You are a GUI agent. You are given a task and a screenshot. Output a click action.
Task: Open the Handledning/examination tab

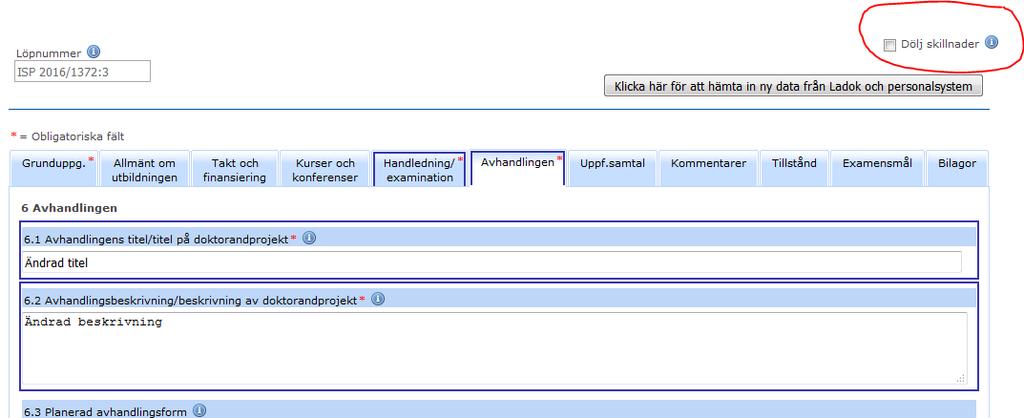(x=419, y=169)
